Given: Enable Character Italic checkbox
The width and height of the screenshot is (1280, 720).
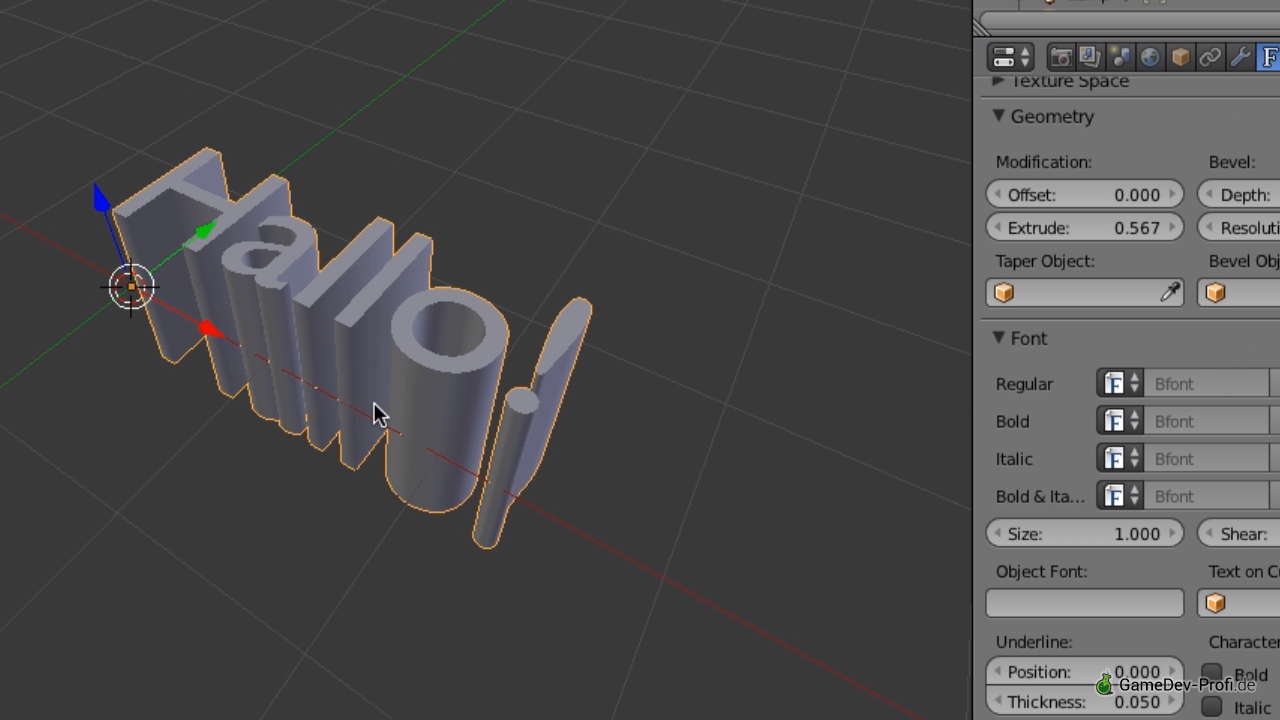Looking at the screenshot, I should (x=1212, y=707).
